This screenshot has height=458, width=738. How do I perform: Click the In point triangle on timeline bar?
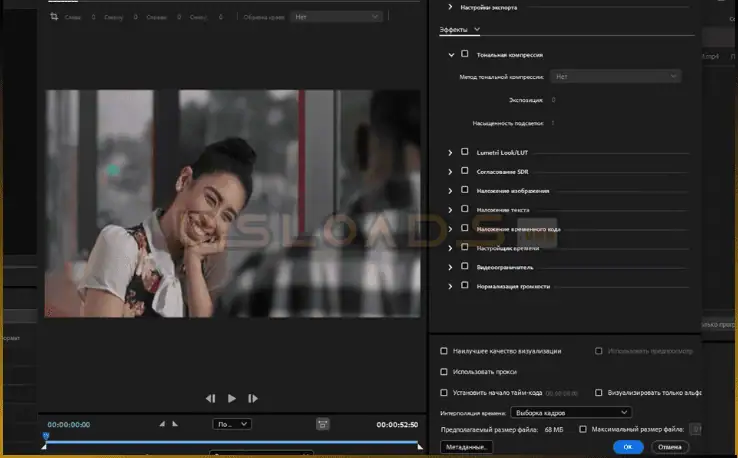click(x=44, y=446)
